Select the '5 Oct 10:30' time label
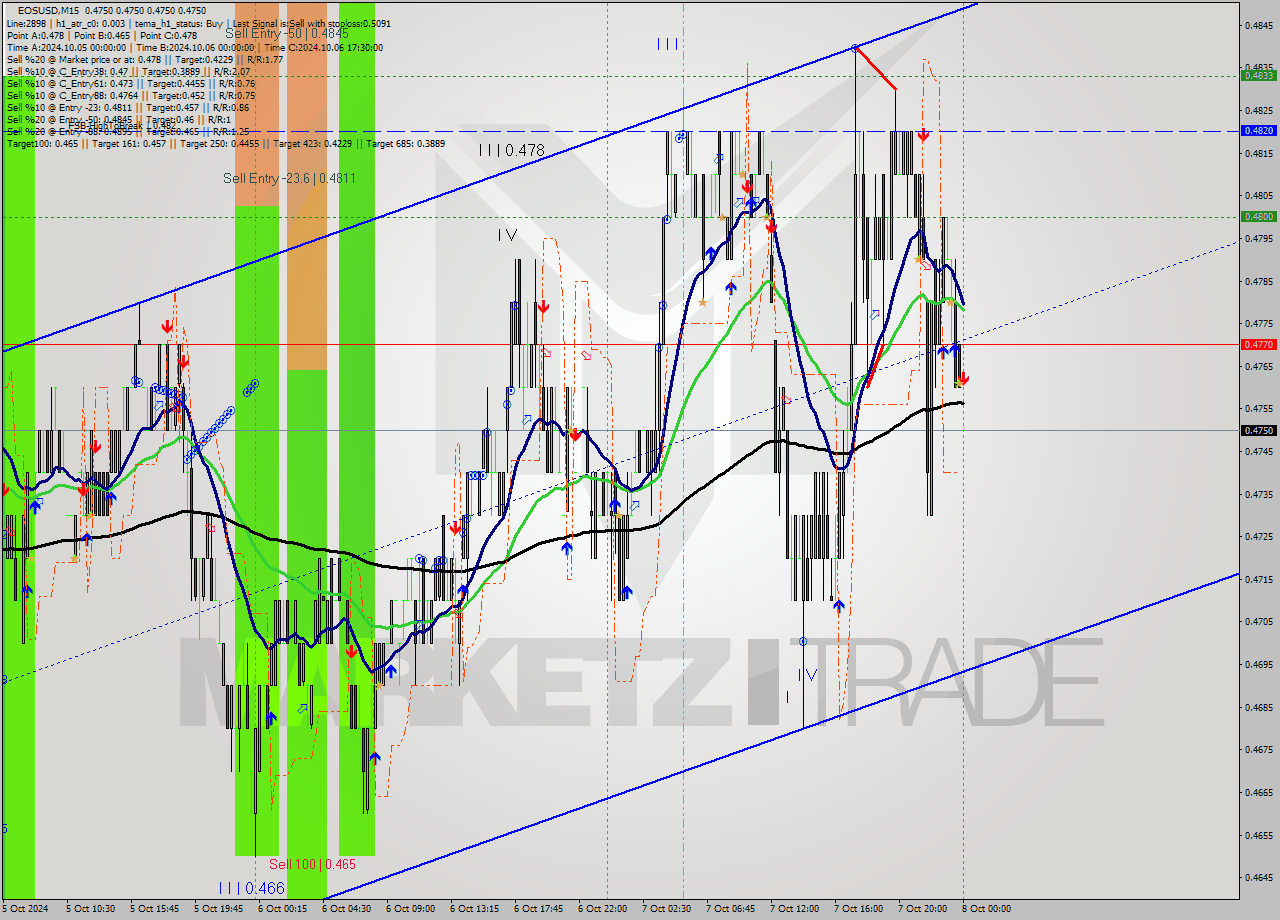 [91, 909]
